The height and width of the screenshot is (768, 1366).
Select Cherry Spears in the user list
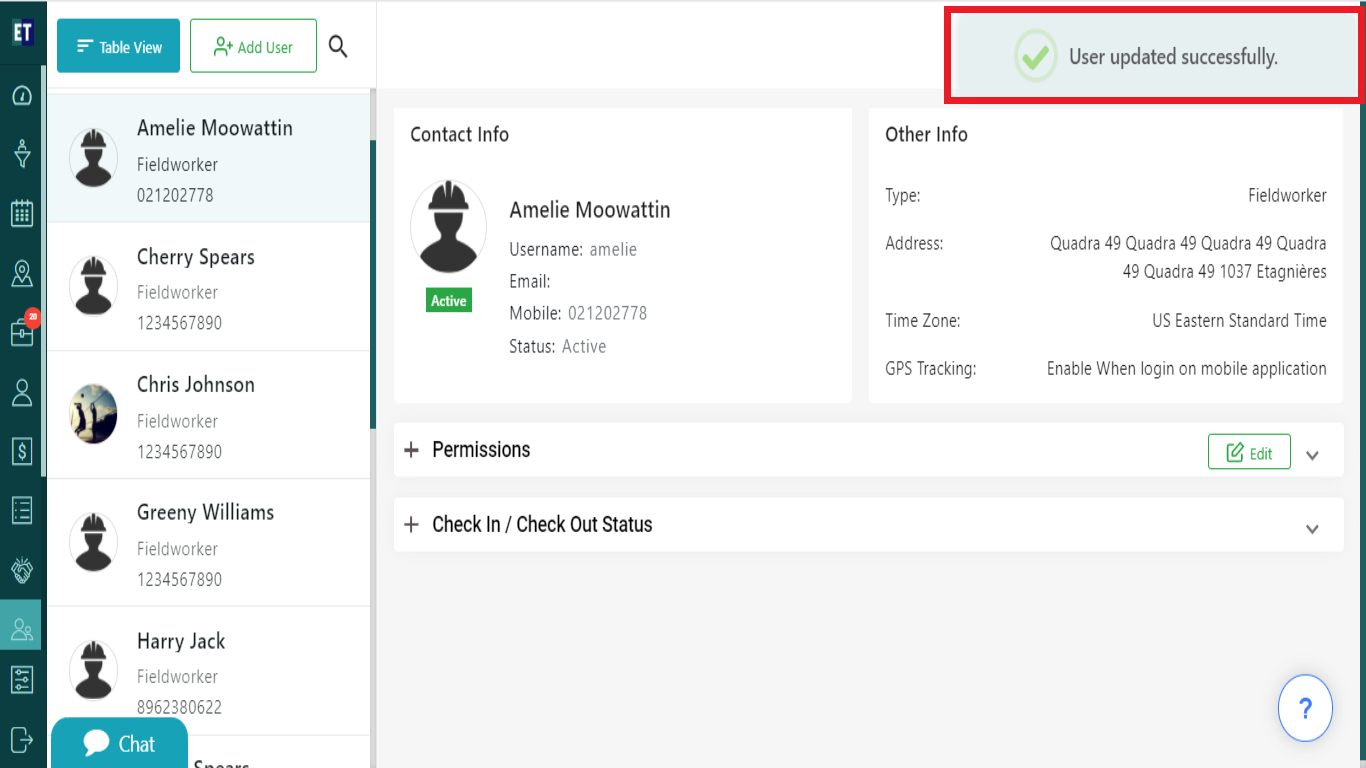coord(209,287)
